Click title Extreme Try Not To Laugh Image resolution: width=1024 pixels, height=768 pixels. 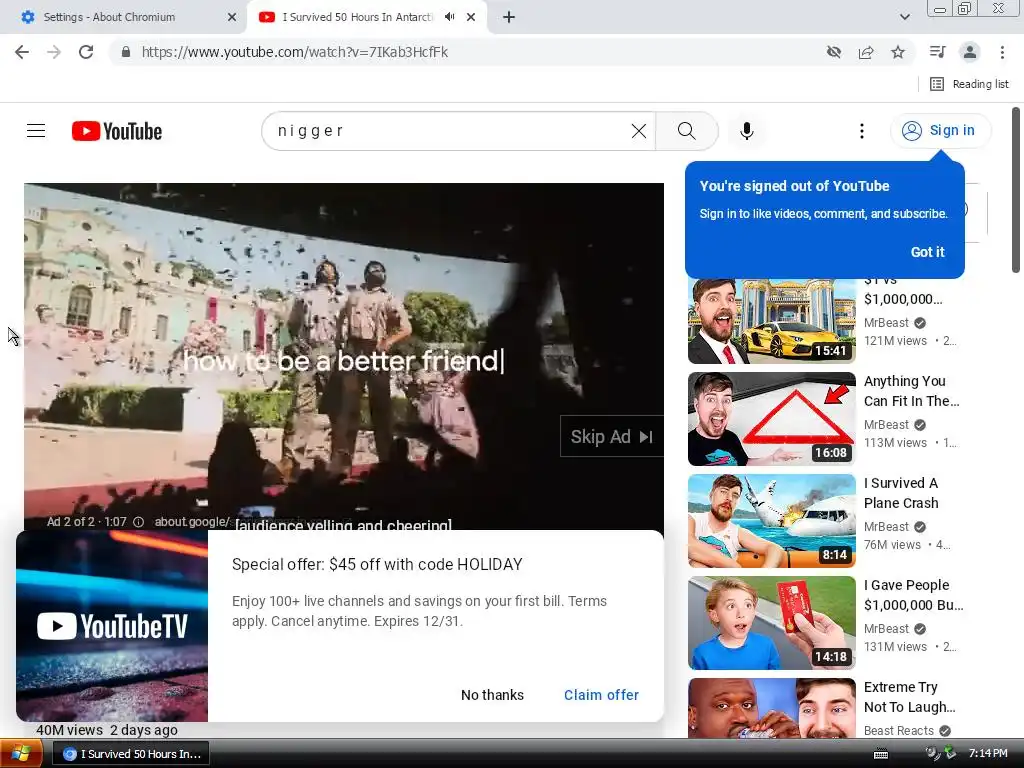tap(910, 697)
